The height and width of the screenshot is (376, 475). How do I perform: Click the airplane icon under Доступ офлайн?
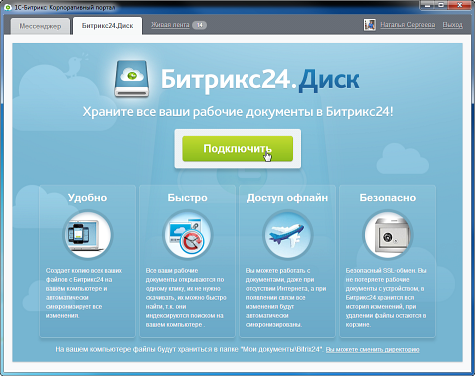[287, 235]
